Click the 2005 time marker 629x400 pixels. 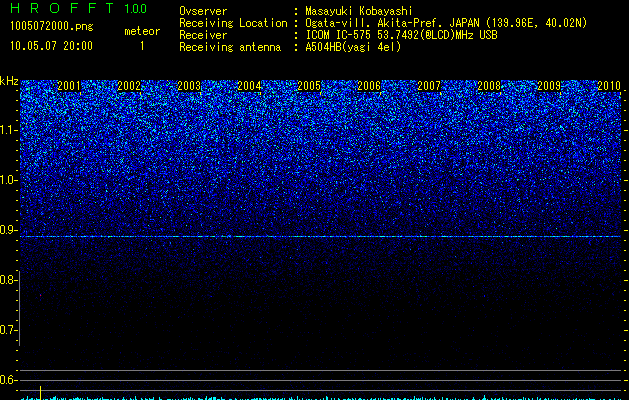(309, 86)
